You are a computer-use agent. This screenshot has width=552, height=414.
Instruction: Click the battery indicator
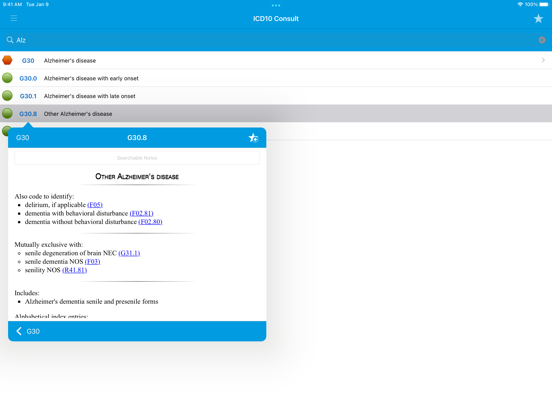[x=544, y=4]
